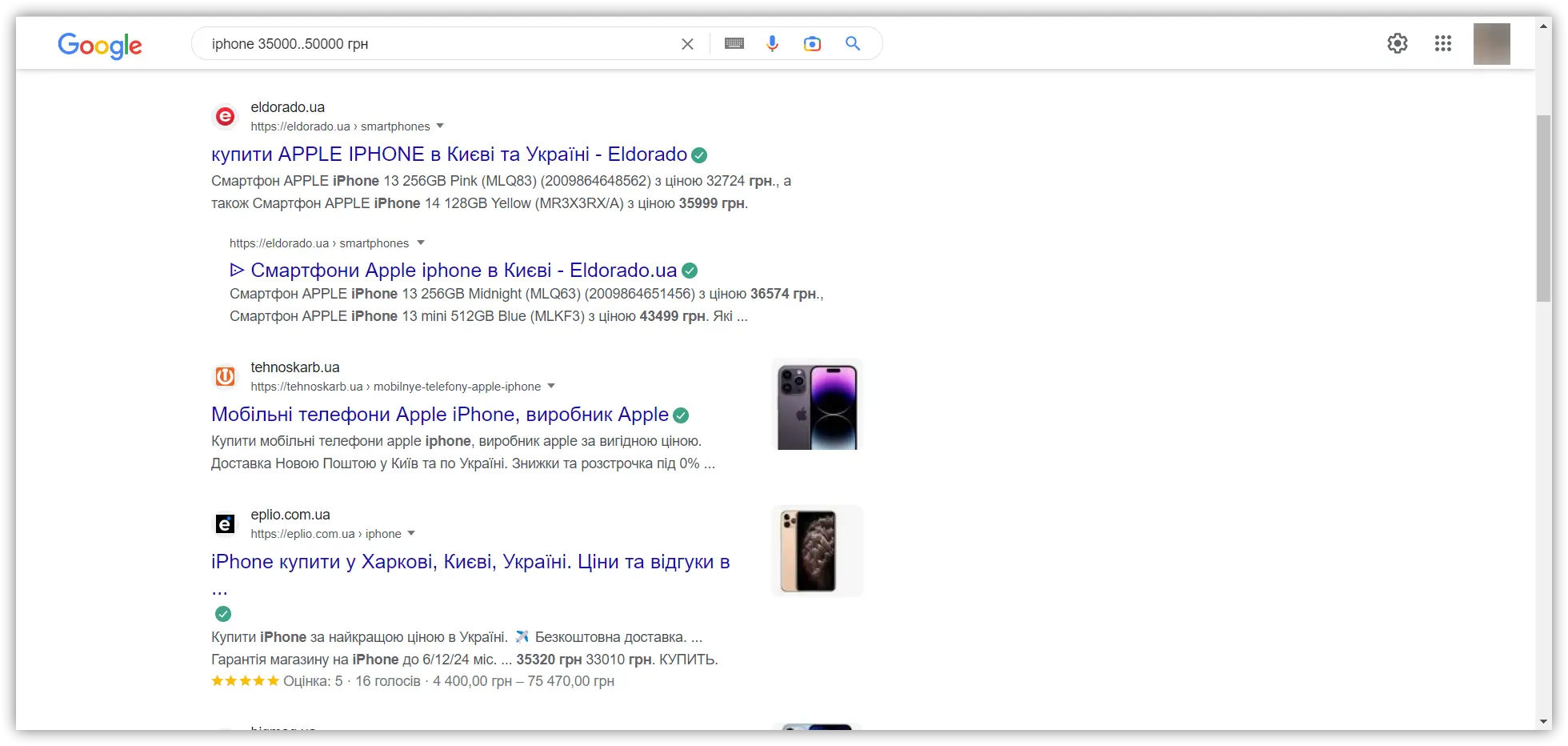
Task: Click verified badge beside tehnoskarb result title
Action: 681,415
